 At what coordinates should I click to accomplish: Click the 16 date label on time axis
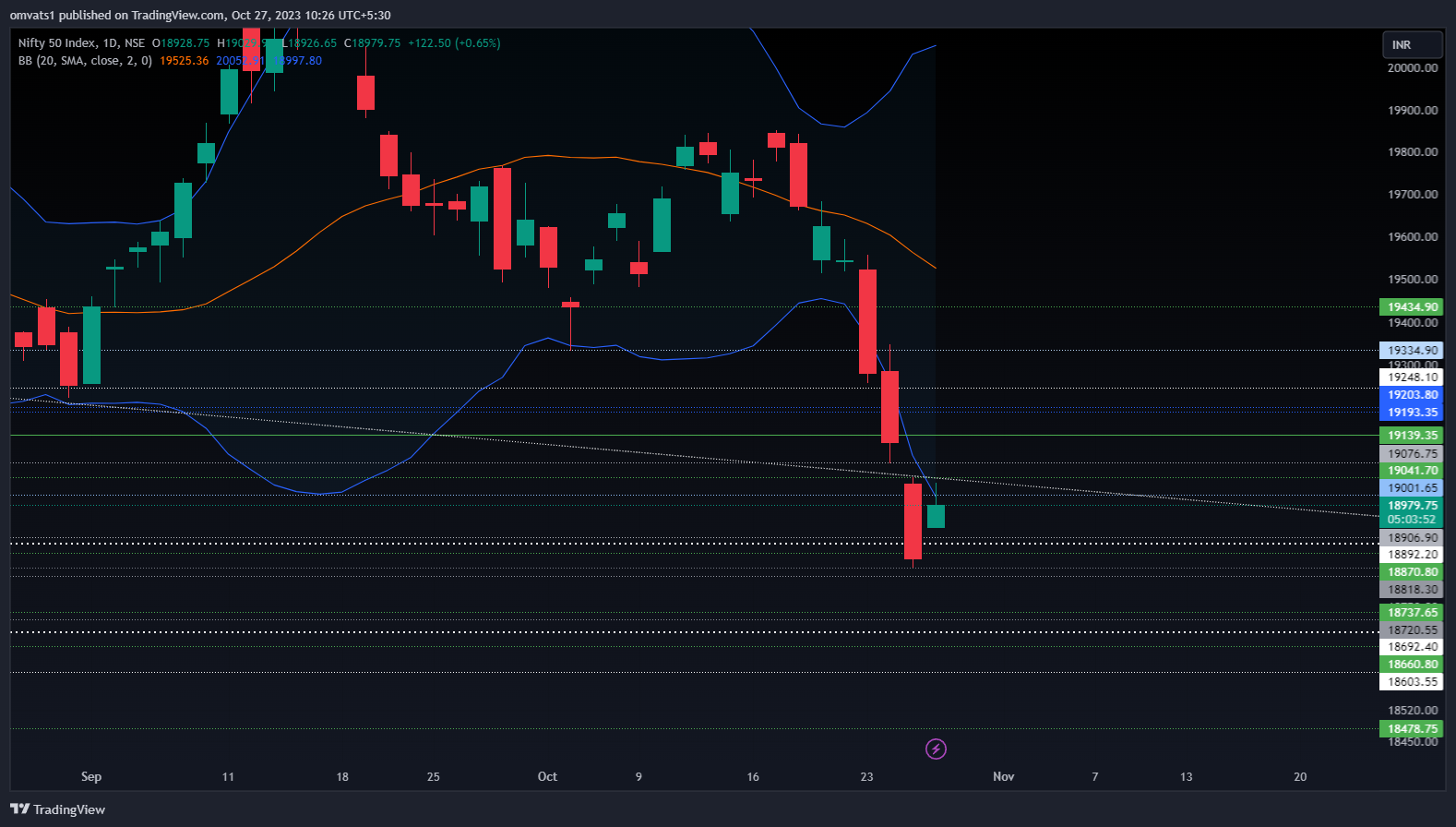tap(753, 776)
